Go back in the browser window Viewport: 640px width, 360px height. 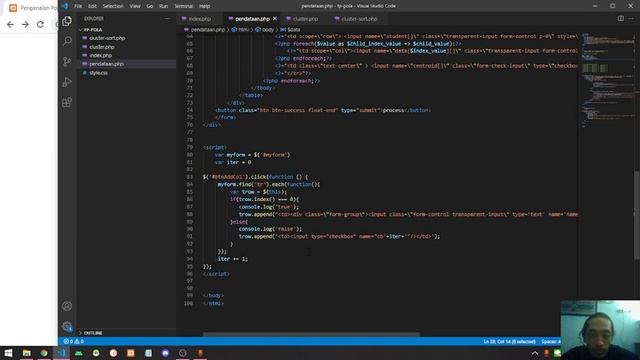tap(10, 24)
